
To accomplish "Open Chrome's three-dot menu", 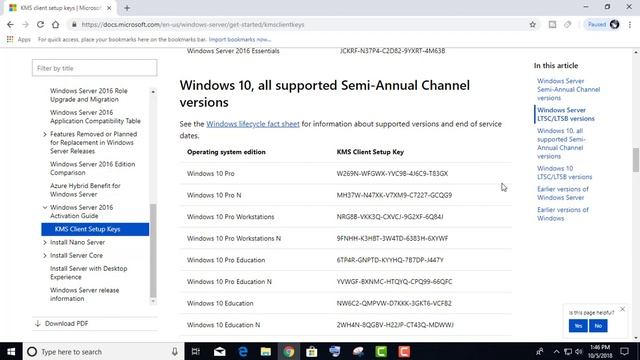I will pos(630,24).
